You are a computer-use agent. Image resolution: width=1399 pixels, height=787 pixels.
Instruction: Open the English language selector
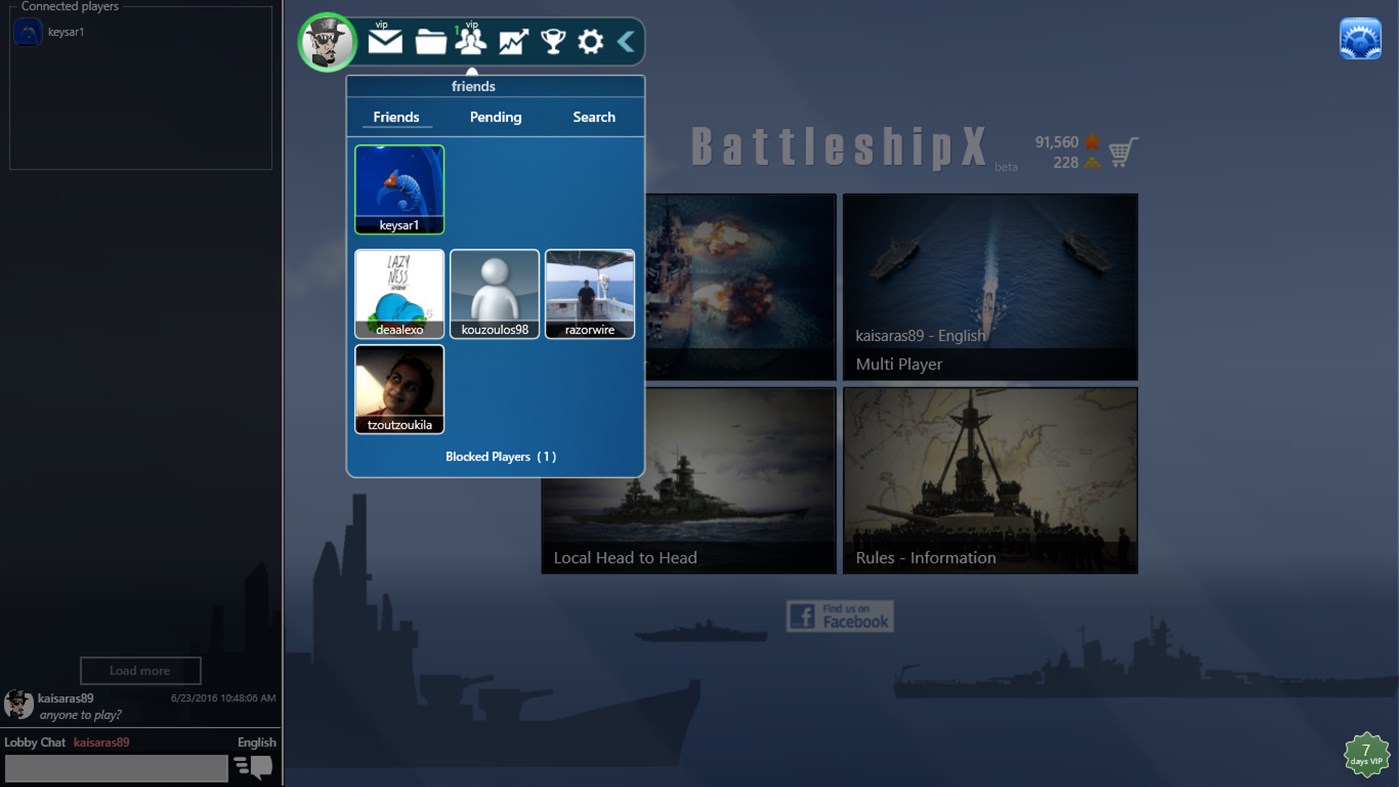click(x=256, y=742)
